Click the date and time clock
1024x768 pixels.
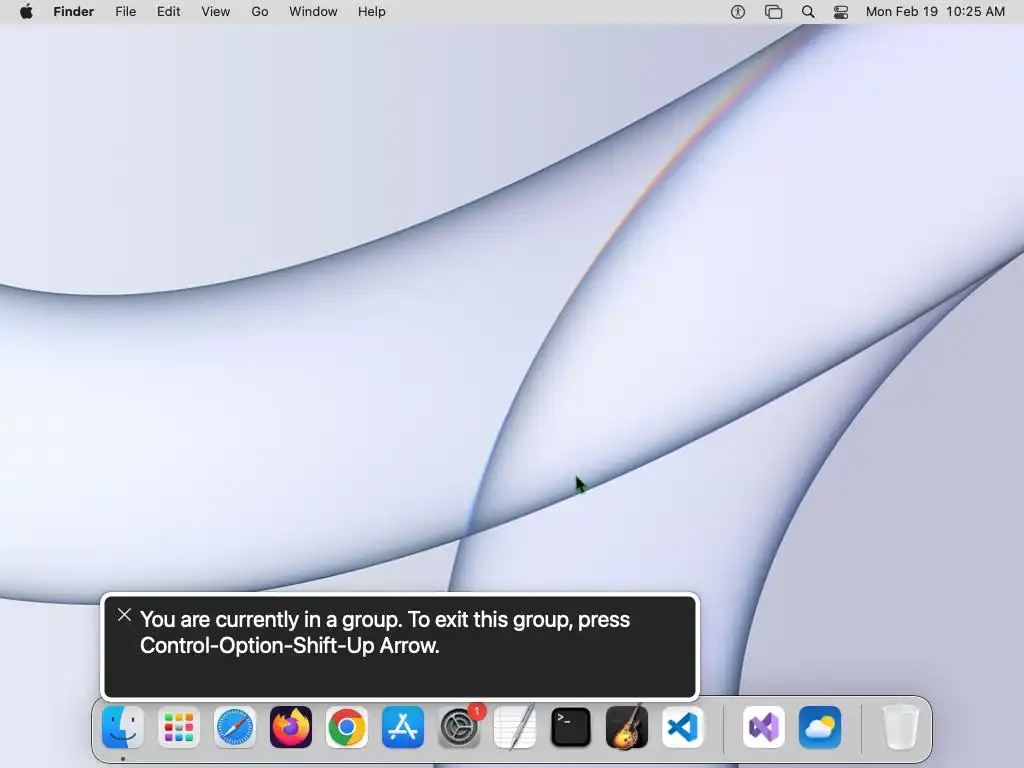point(935,12)
